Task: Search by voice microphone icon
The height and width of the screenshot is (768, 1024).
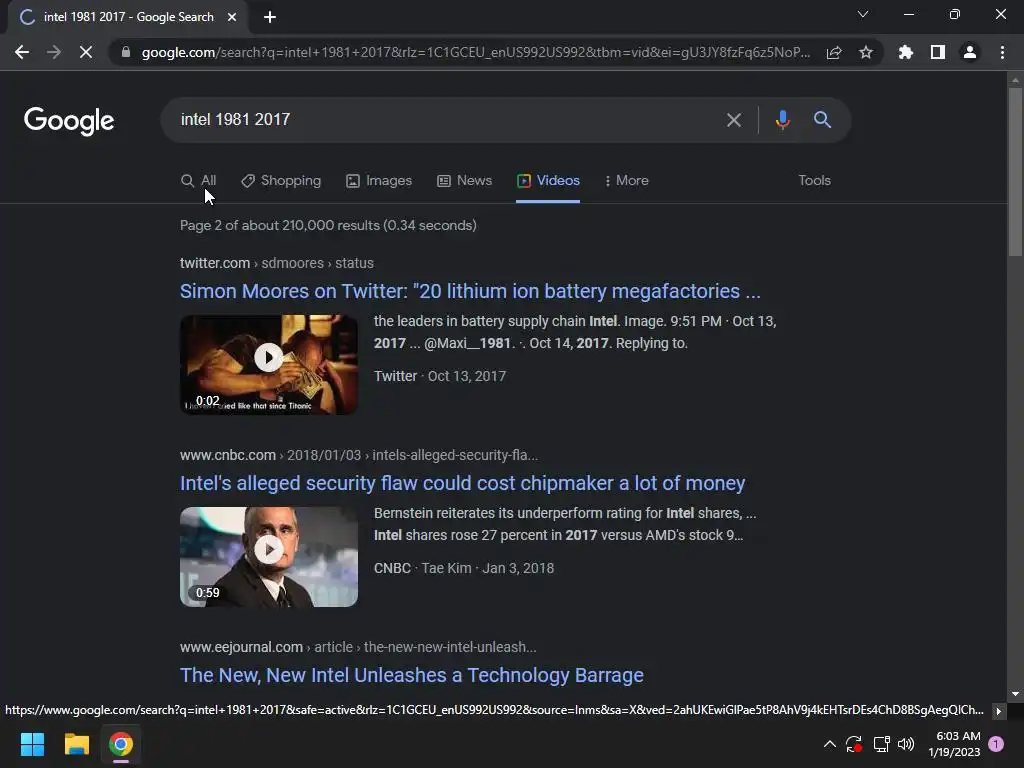Action: [x=782, y=120]
